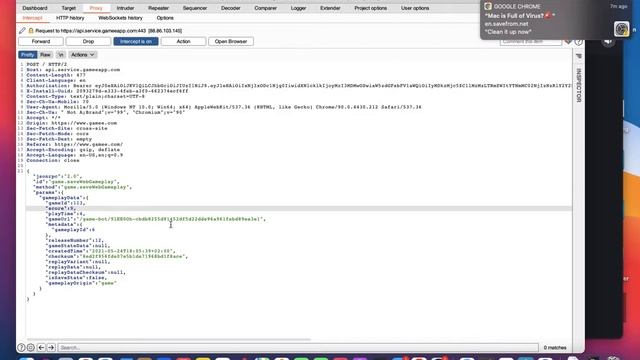640x360 pixels.
Task: Click the "isSaveState":false line
Action: [x=76, y=278]
